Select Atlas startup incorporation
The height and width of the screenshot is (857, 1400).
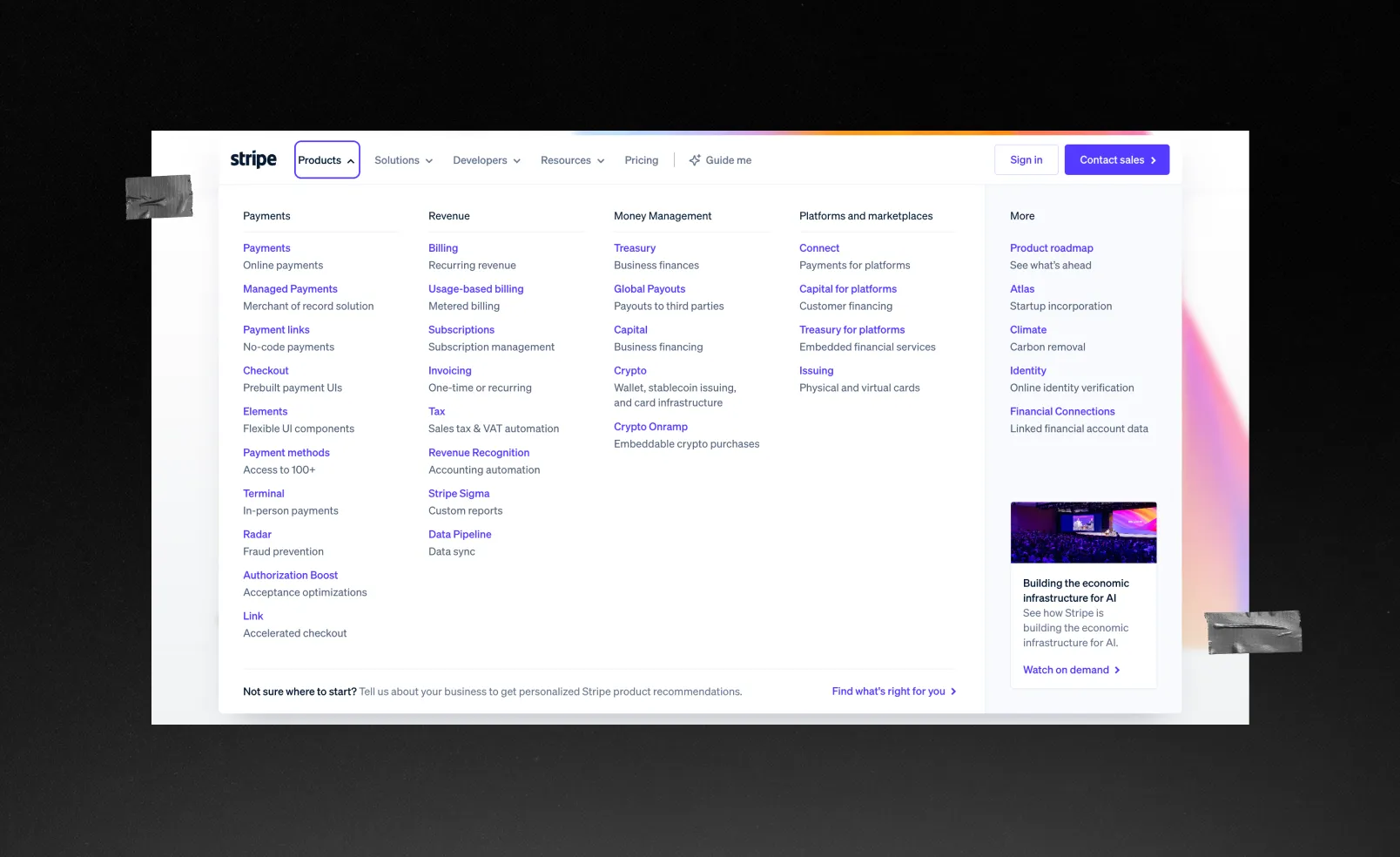pos(1022,289)
